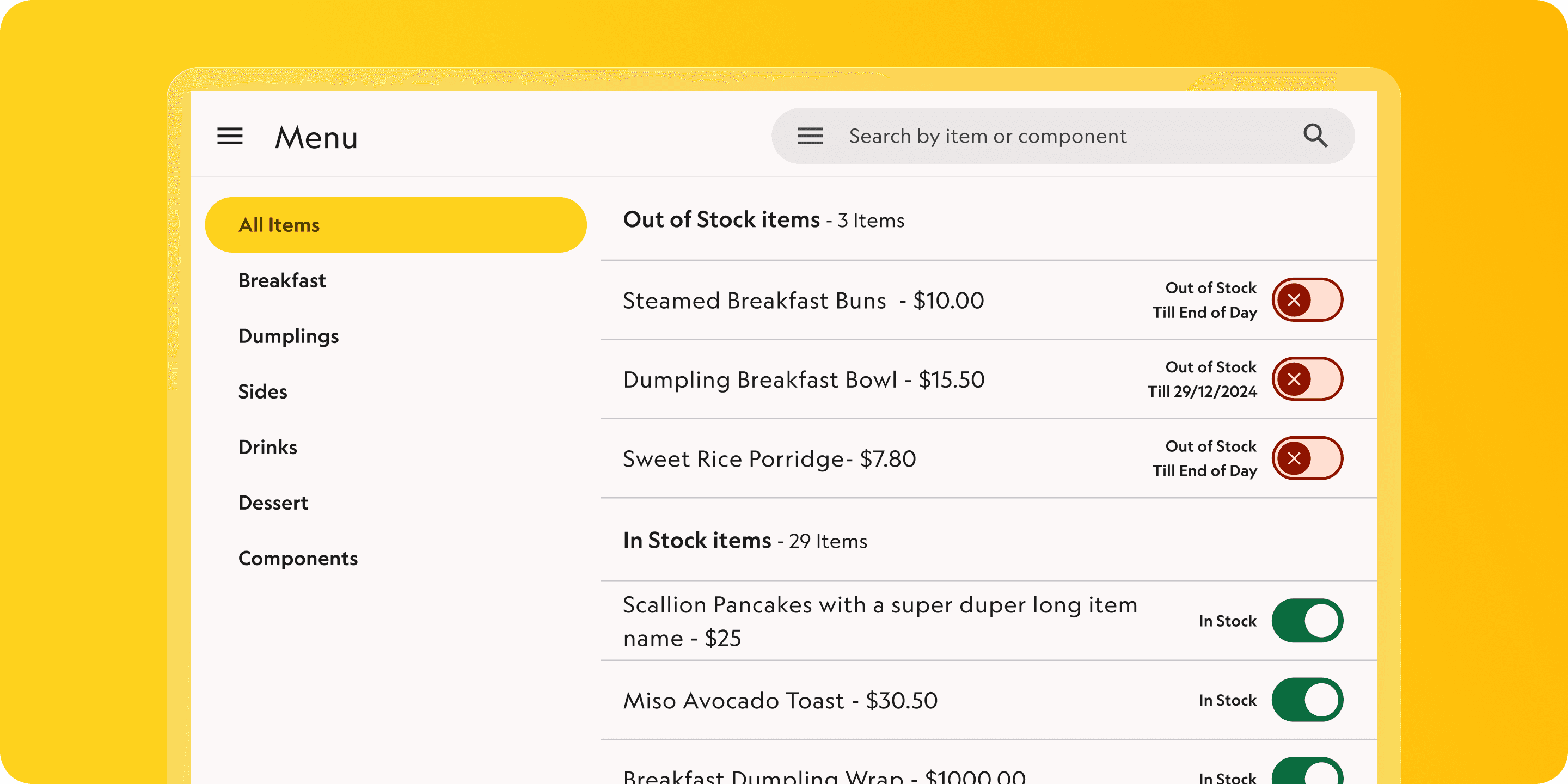This screenshot has height=784, width=1568.
Task: Select the Miso Avocado Toast item
Action: [780, 701]
